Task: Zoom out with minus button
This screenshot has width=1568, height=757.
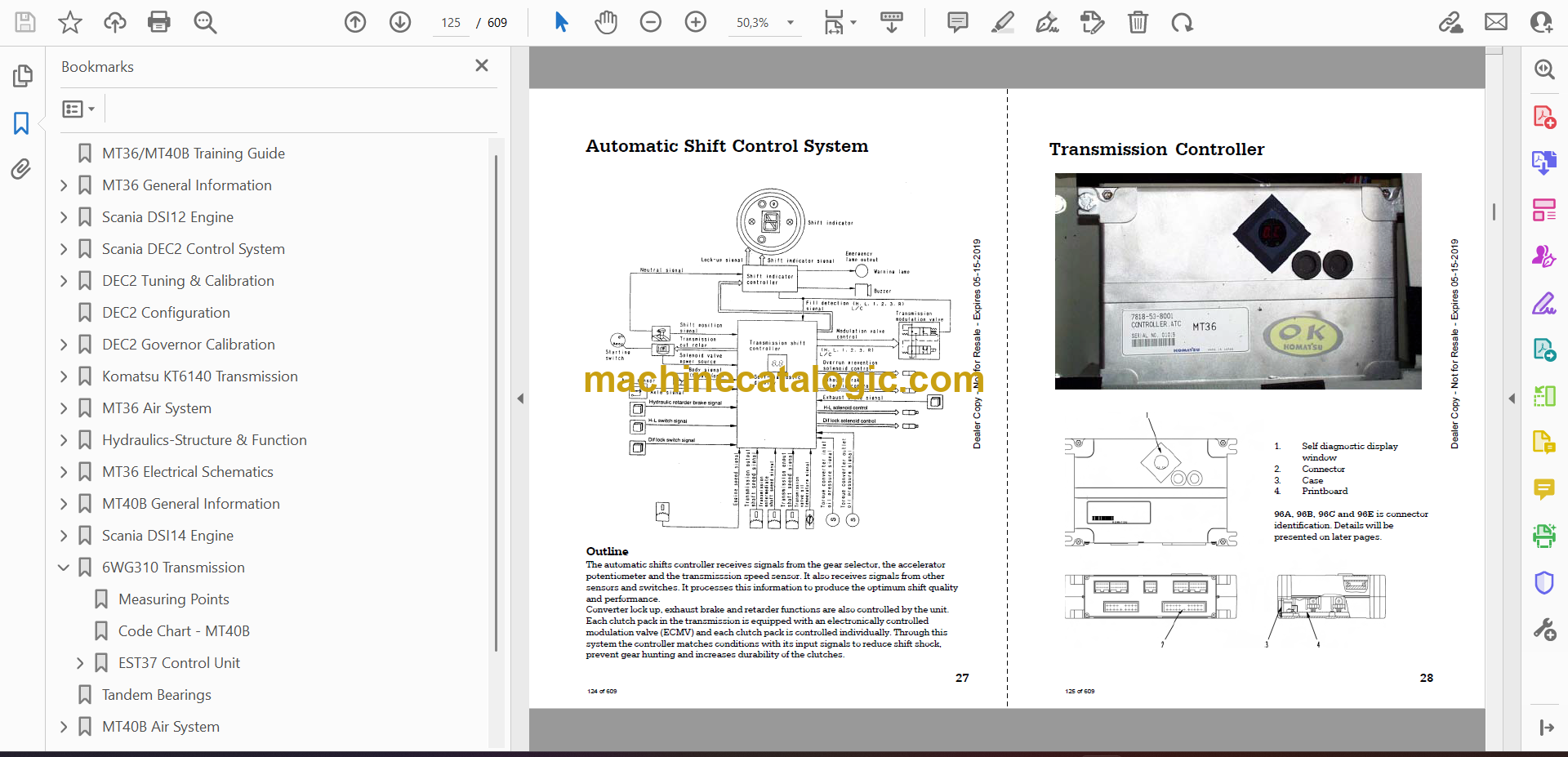Action: pyautogui.click(x=651, y=22)
